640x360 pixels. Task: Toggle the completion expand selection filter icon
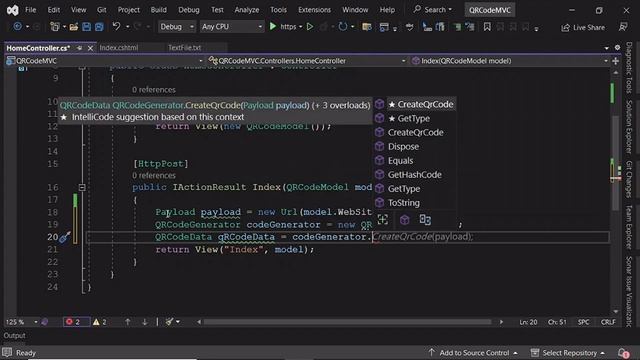coord(383,220)
